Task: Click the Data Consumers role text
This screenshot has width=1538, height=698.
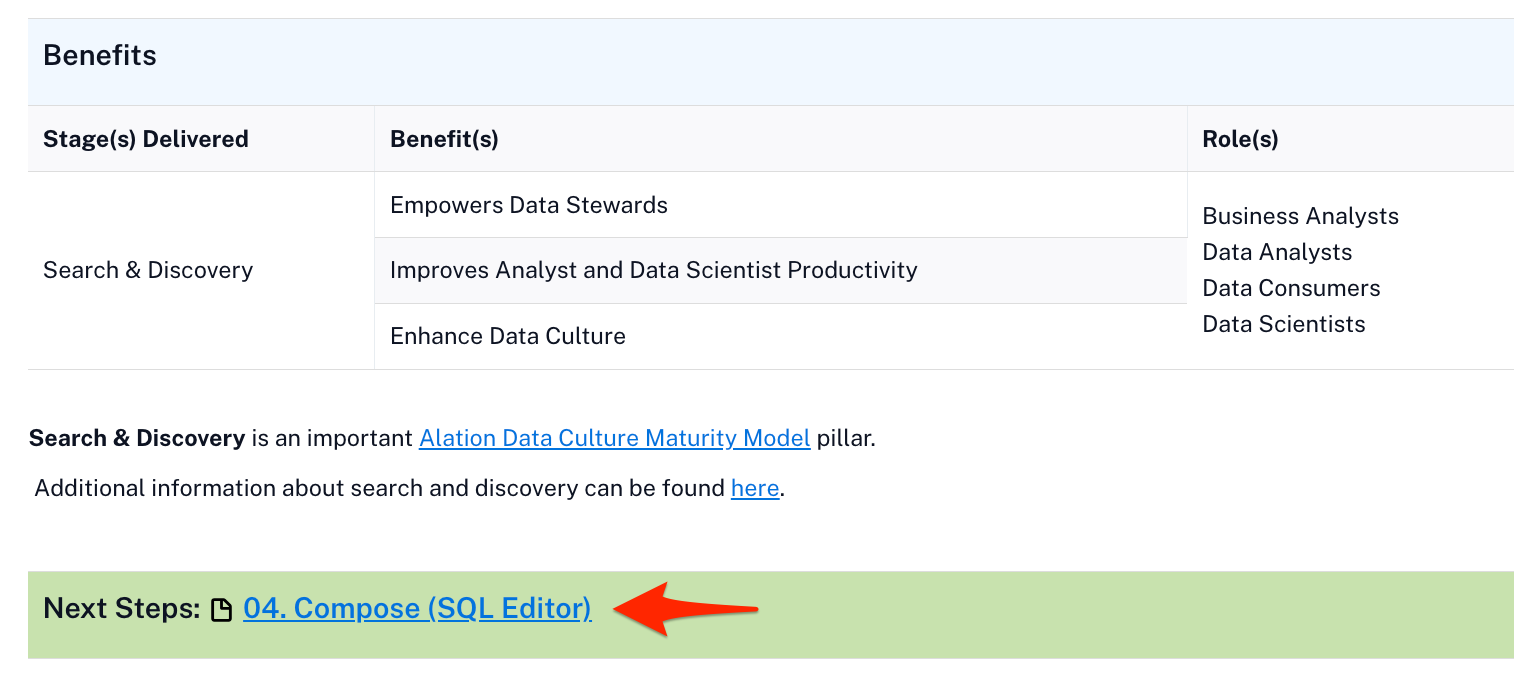Action: 1291,288
